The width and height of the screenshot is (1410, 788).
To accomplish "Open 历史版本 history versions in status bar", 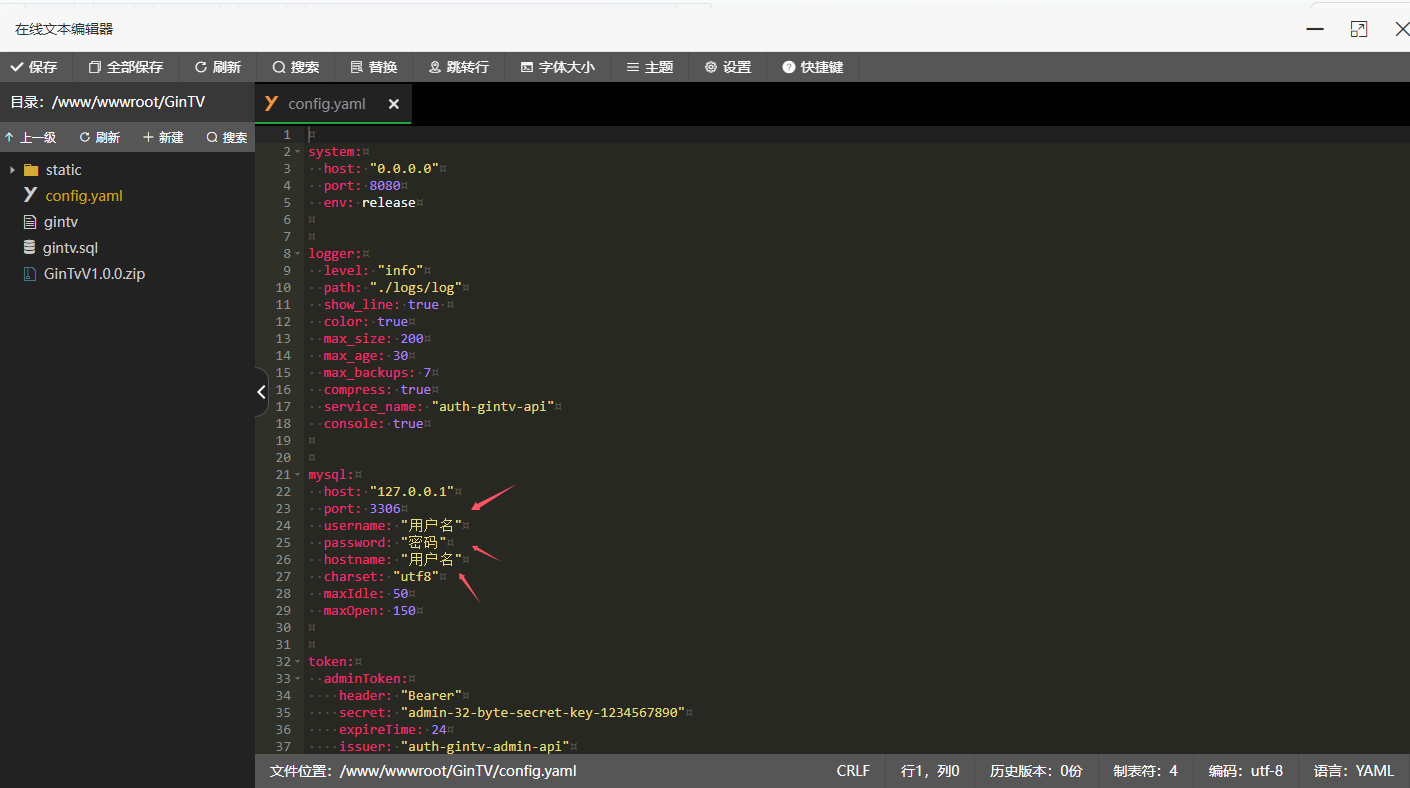I will tap(1036, 771).
